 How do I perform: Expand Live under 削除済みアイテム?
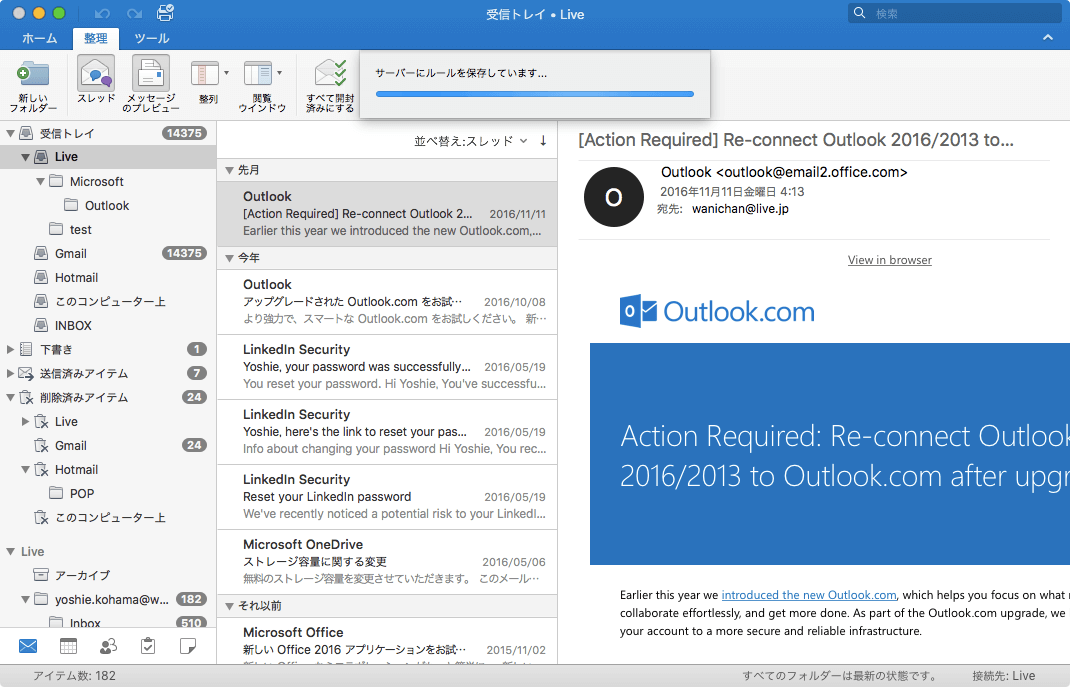tap(25, 422)
